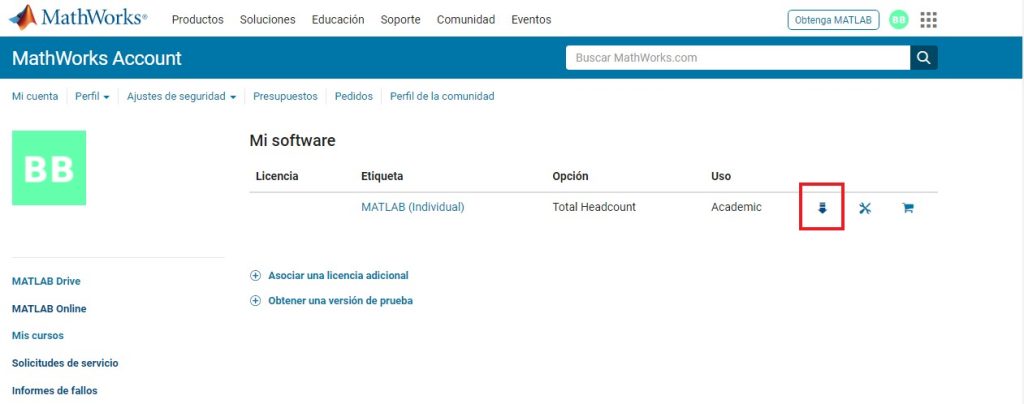The width and height of the screenshot is (1024, 404).
Task: Open the apps grid icon in header
Action: 928,20
